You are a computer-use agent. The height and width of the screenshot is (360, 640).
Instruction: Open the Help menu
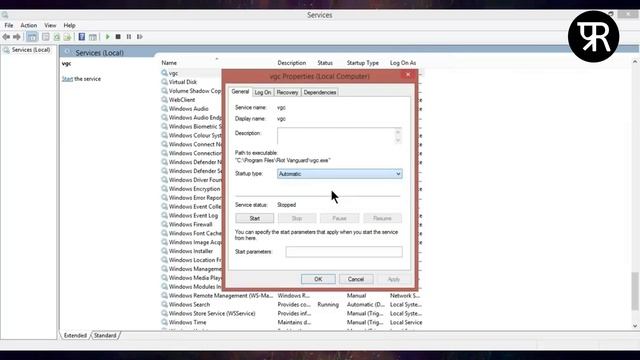point(69,25)
